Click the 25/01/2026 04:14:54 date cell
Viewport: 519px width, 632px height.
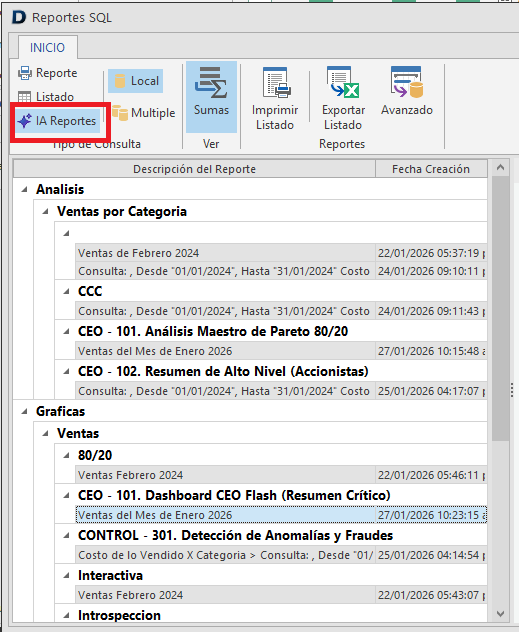click(x=431, y=555)
